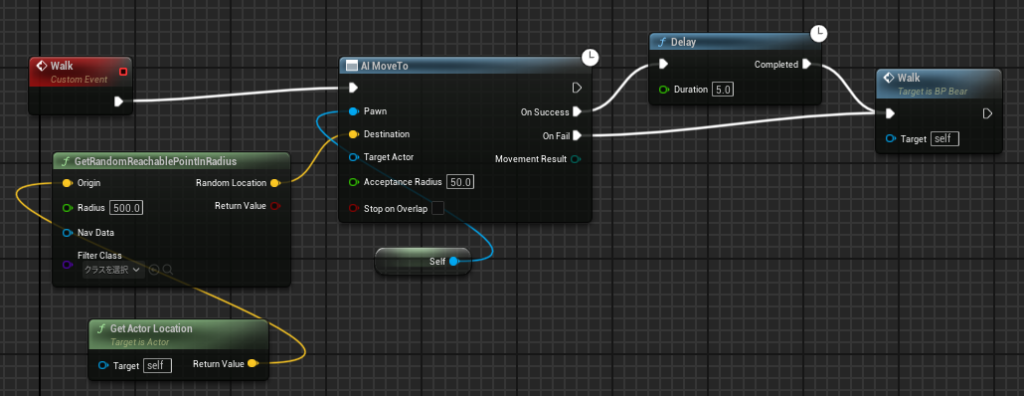
Task: Click the Delay Completed output pin
Action: click(x=807, y=64)
